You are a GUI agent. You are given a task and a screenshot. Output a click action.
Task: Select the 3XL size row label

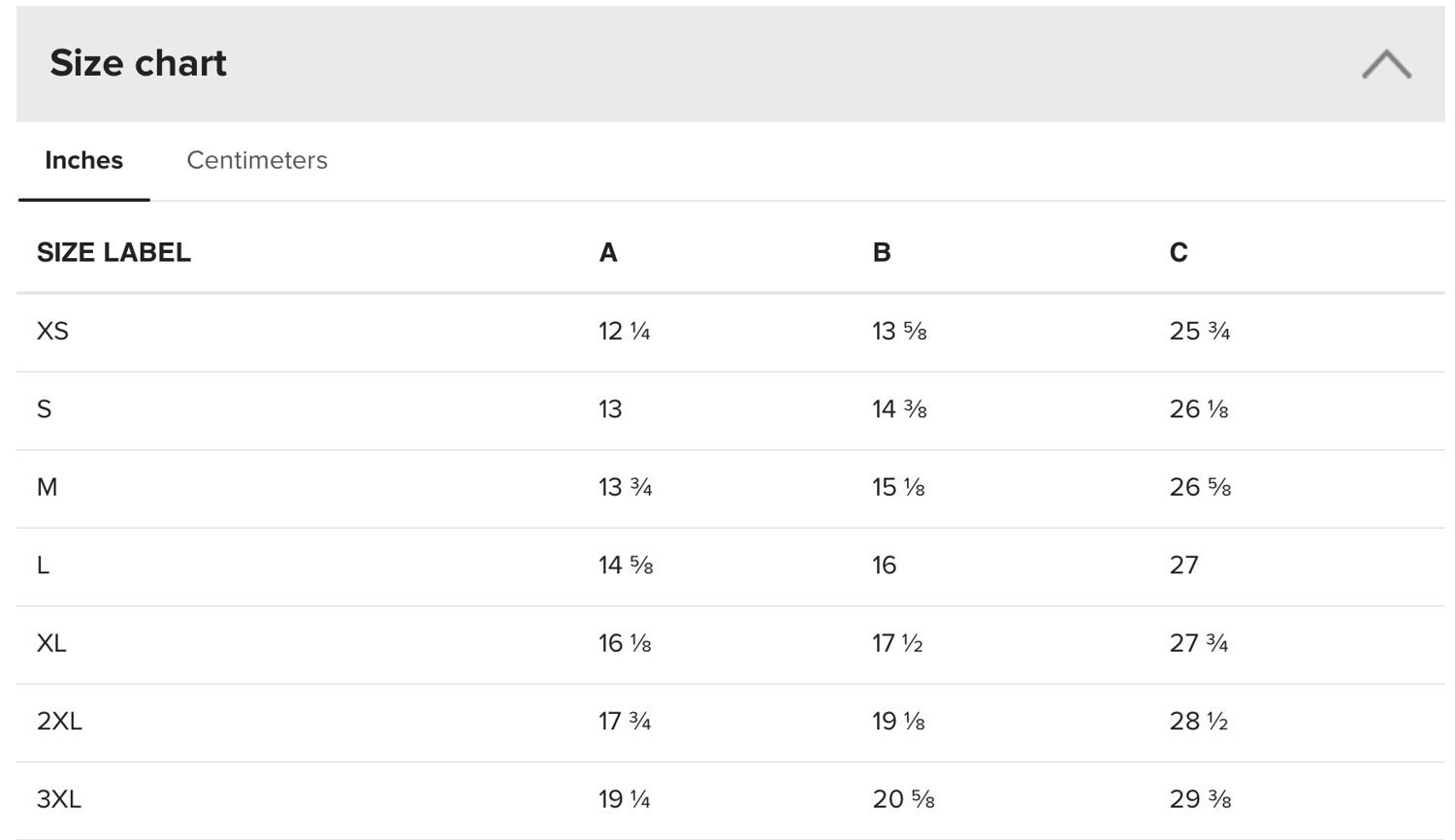(59, 799)
